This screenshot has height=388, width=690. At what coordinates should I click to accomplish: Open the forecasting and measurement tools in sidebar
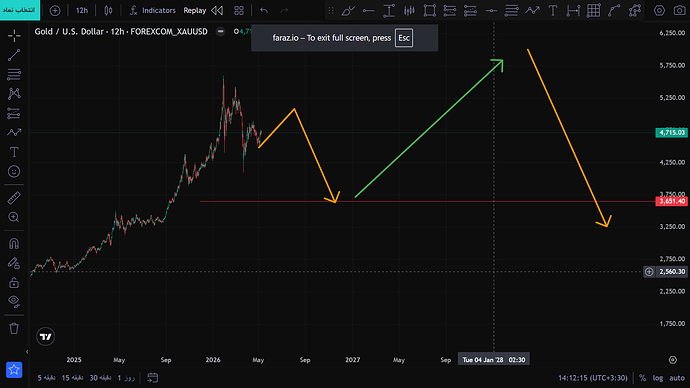[14, 113]
